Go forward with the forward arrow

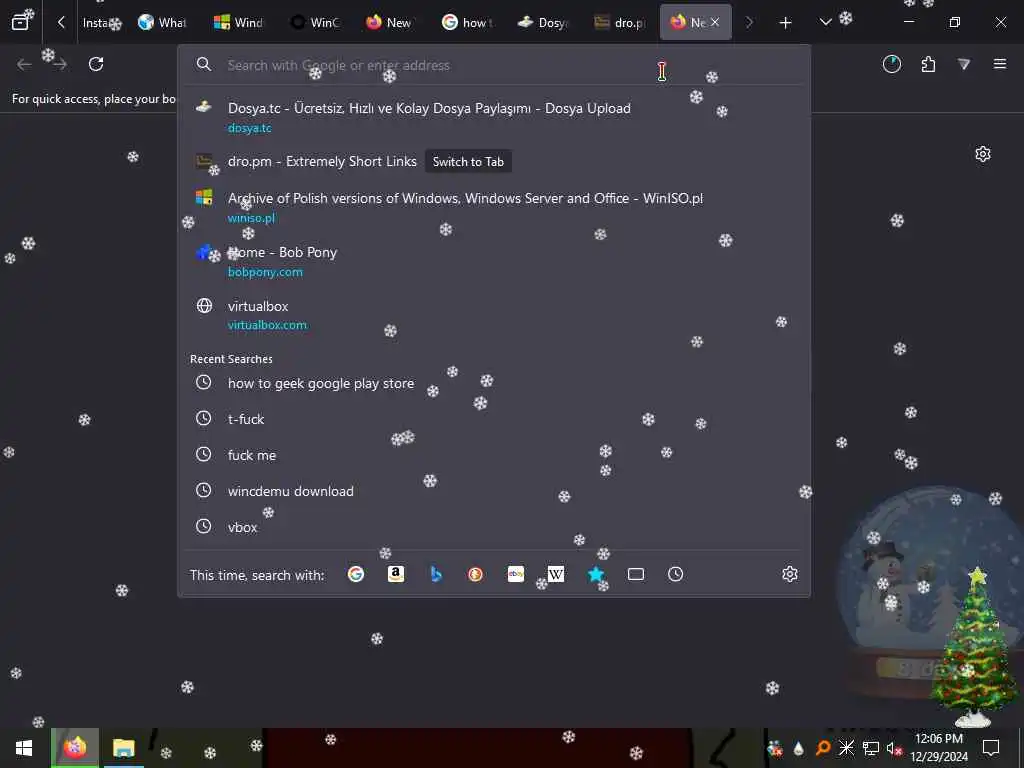point(60,64)
